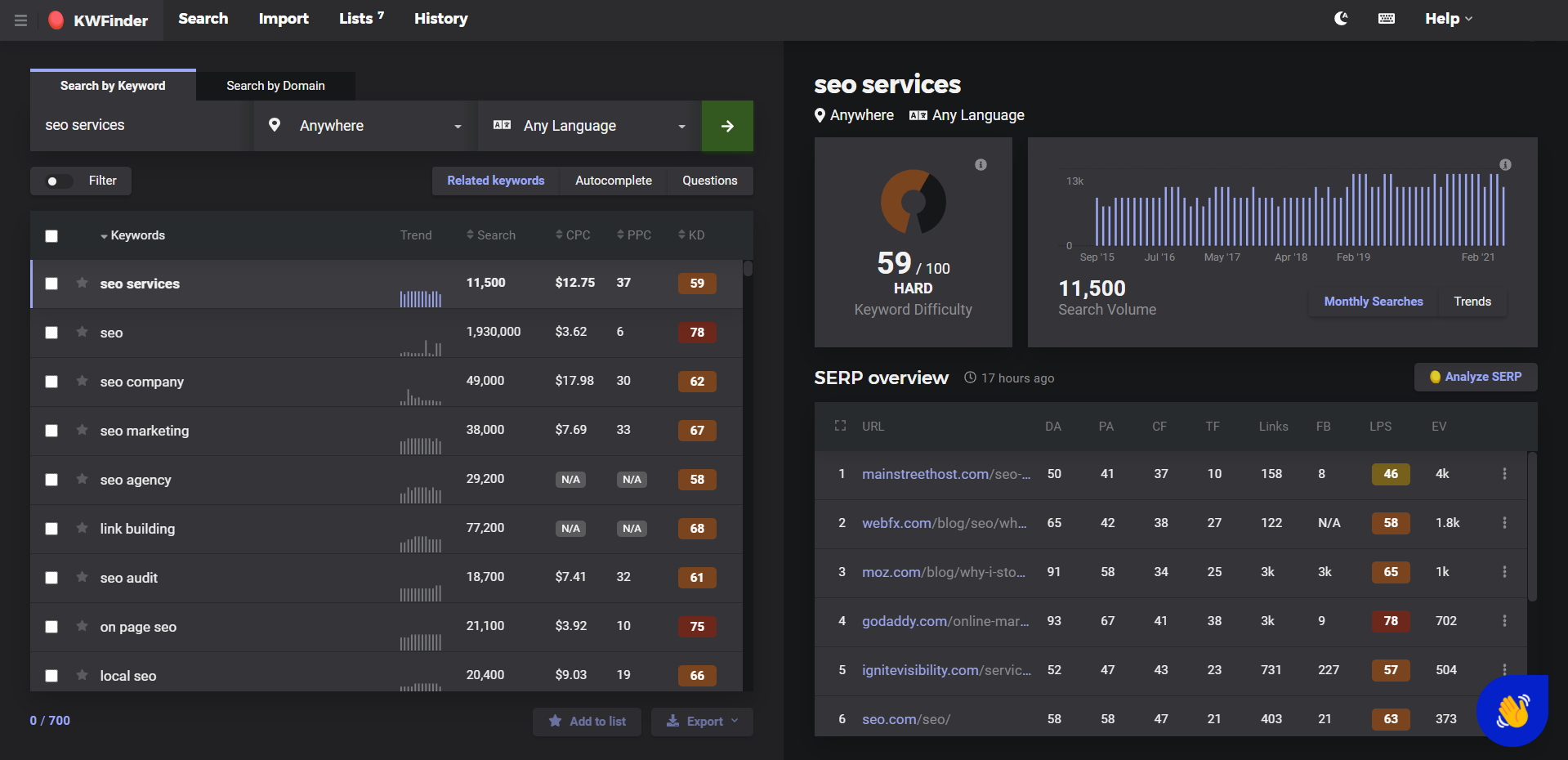Click the KD 59 badge for seo services

click(697, 284)
